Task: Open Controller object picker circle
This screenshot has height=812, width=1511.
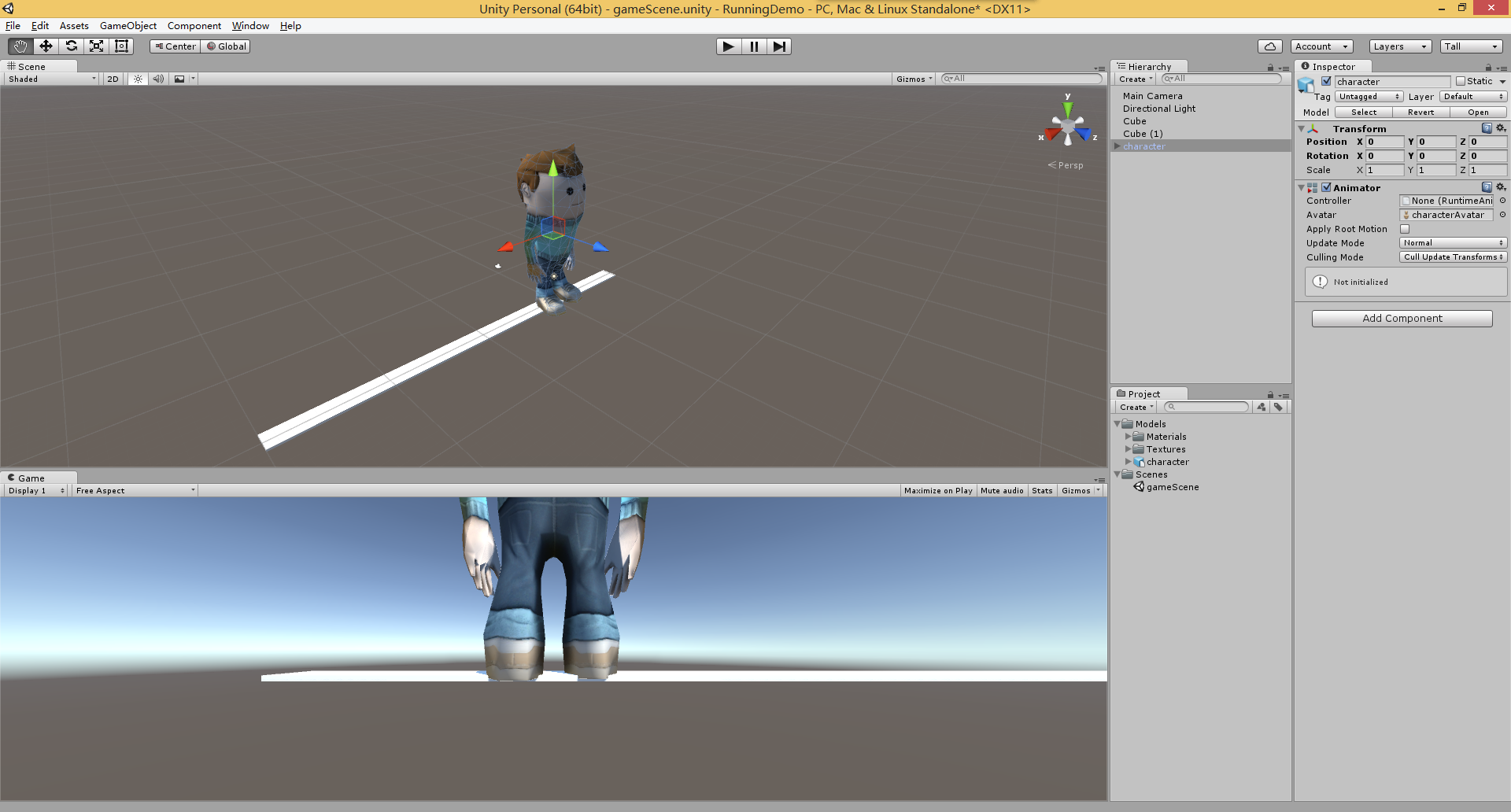Action: click(1502, 201)
